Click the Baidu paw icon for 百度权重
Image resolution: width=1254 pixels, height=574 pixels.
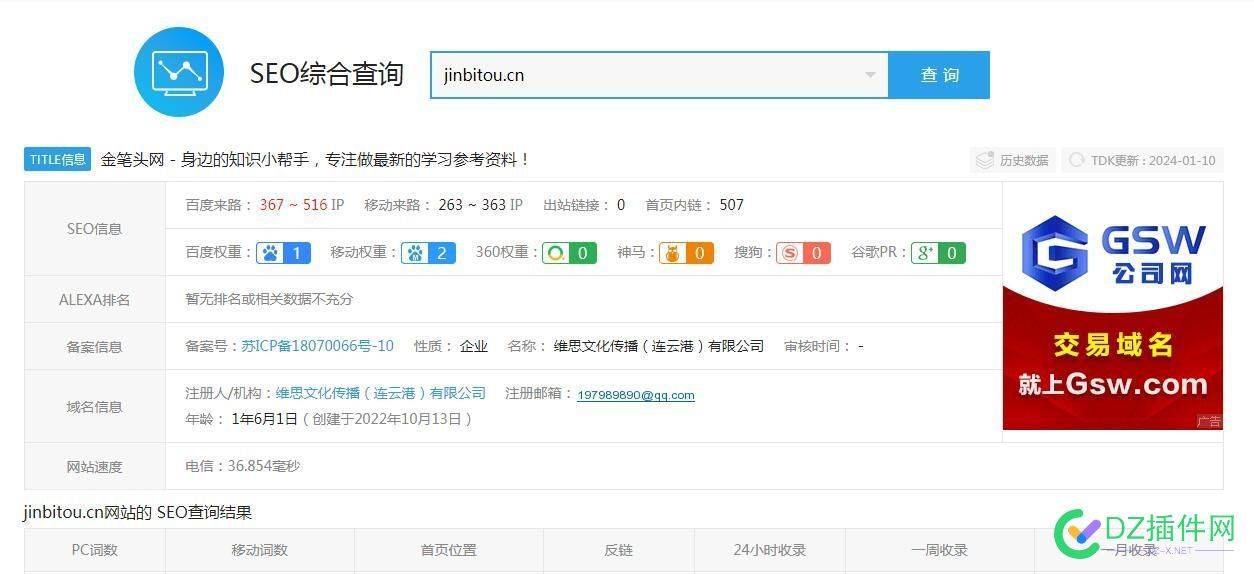(269, 253)
